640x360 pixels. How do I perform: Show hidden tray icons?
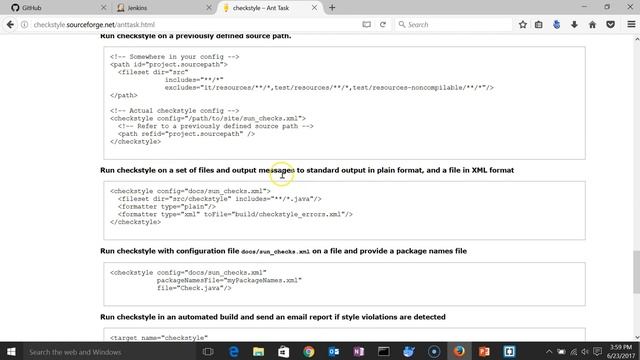pos(549,351)
